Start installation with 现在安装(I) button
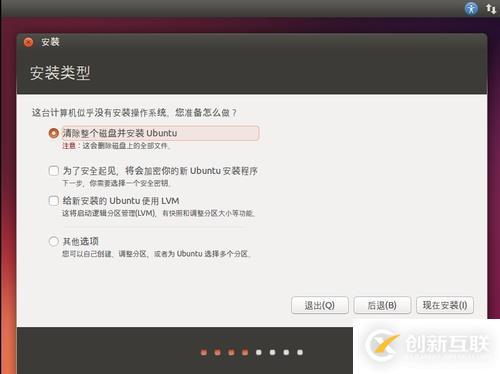The image size is (500, 374). point(445,305)
